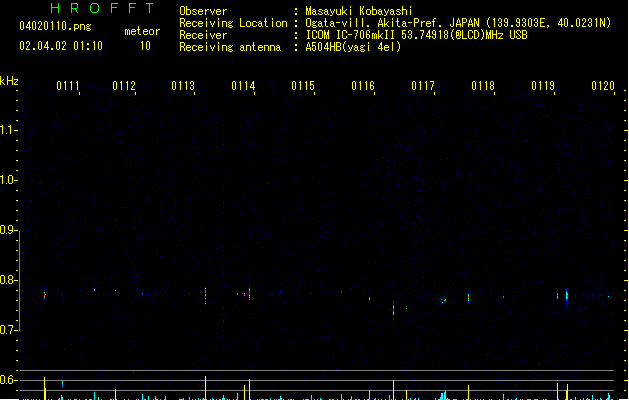Click the 0111 time marker
This screenshot has width=629, height=400.
[68, 86]
